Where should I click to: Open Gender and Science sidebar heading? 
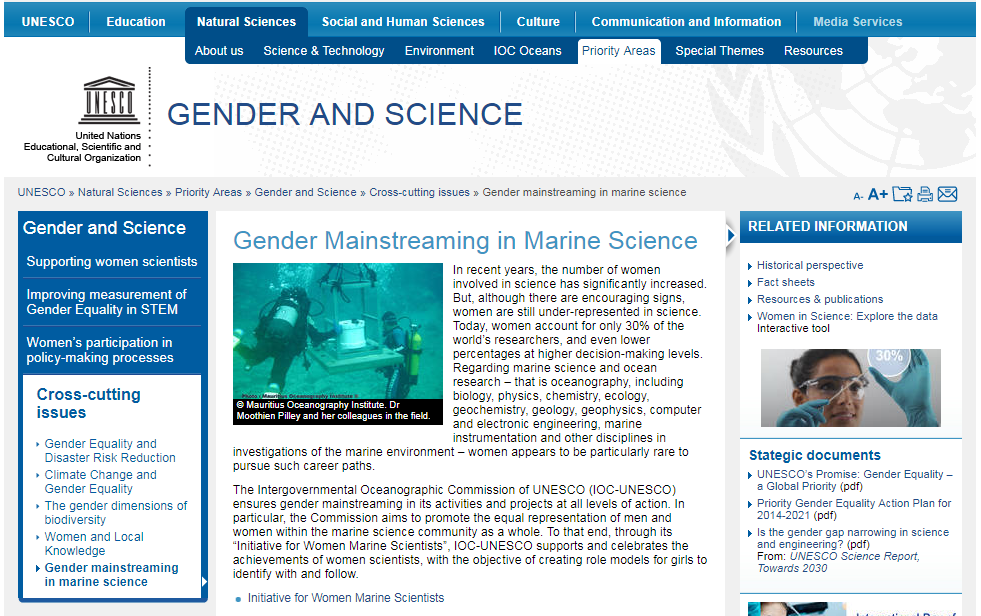tap(104, 228)
